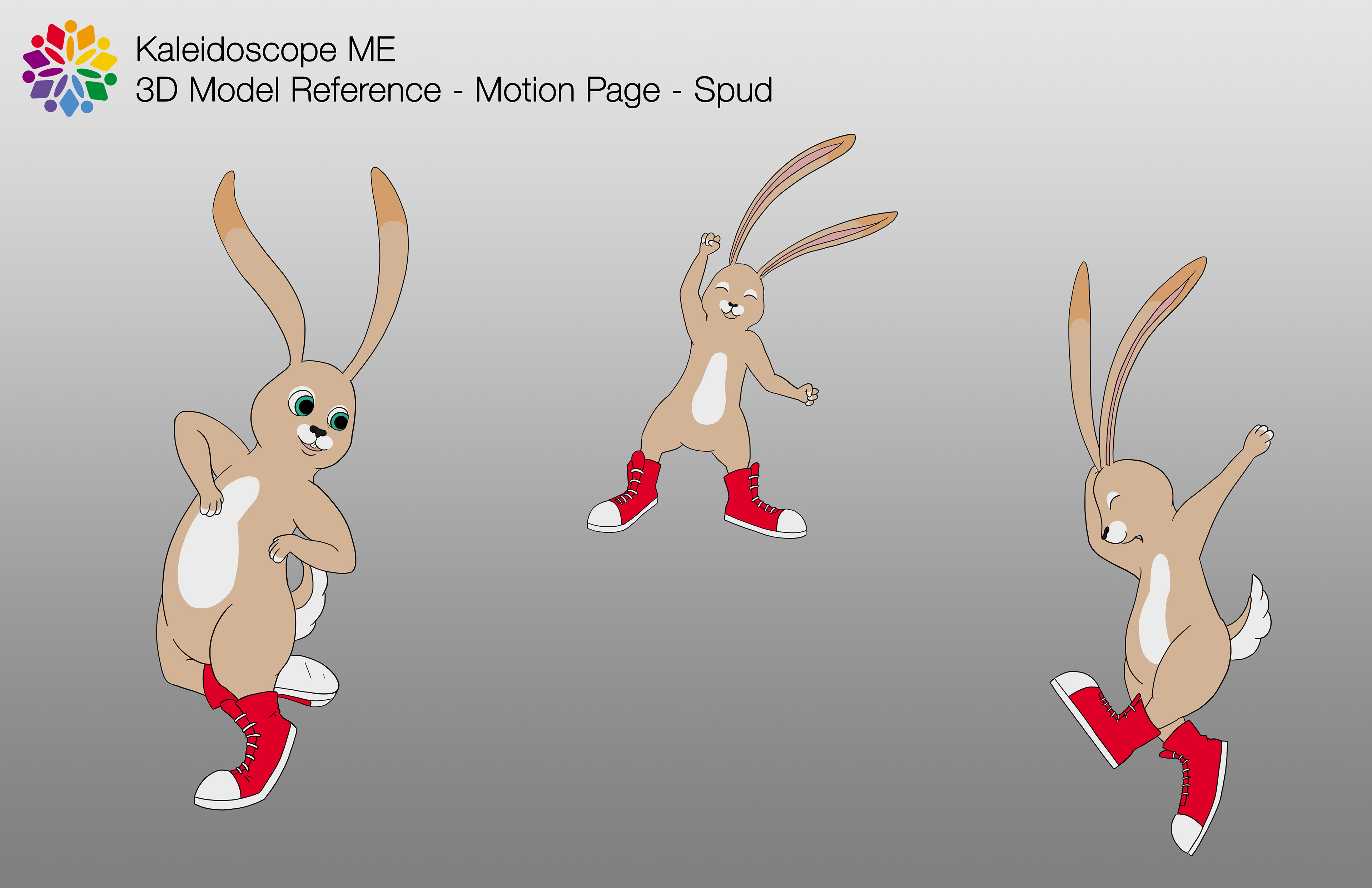Click the left rabbit with green eyes
This screenshot has height=888, width=1372.
click(283, 489)
